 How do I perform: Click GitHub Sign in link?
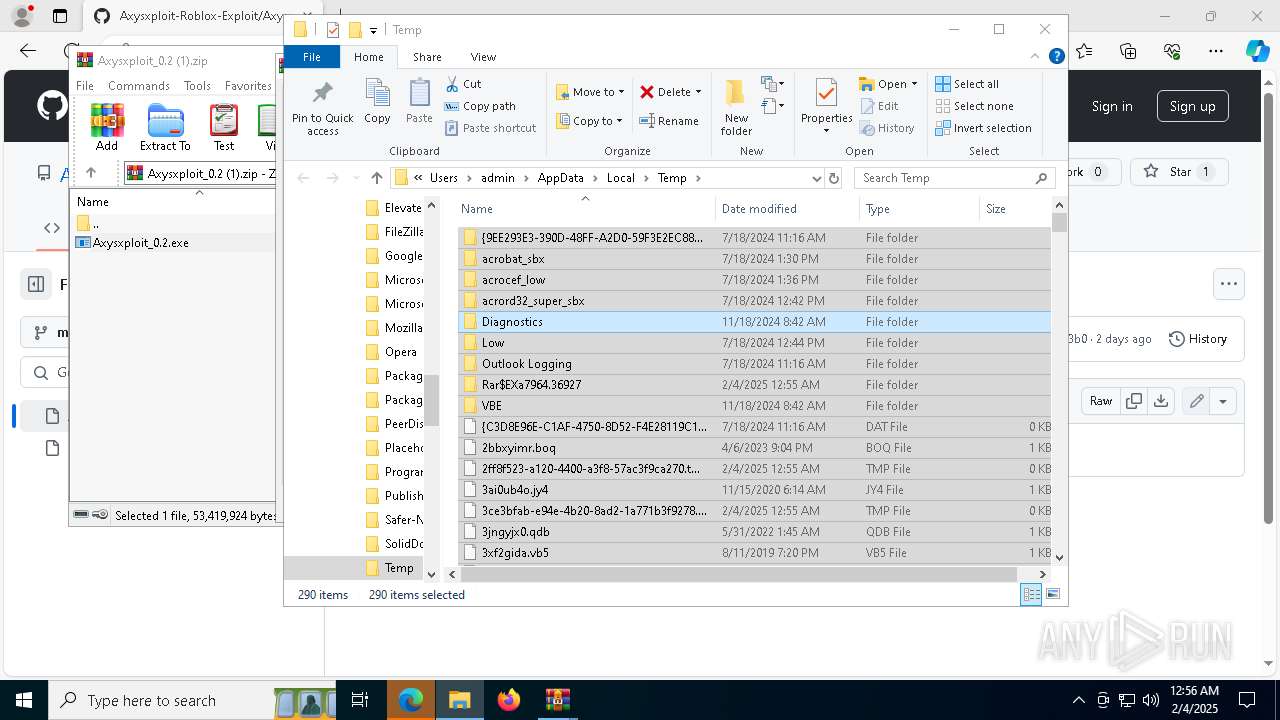point(1112,106)
